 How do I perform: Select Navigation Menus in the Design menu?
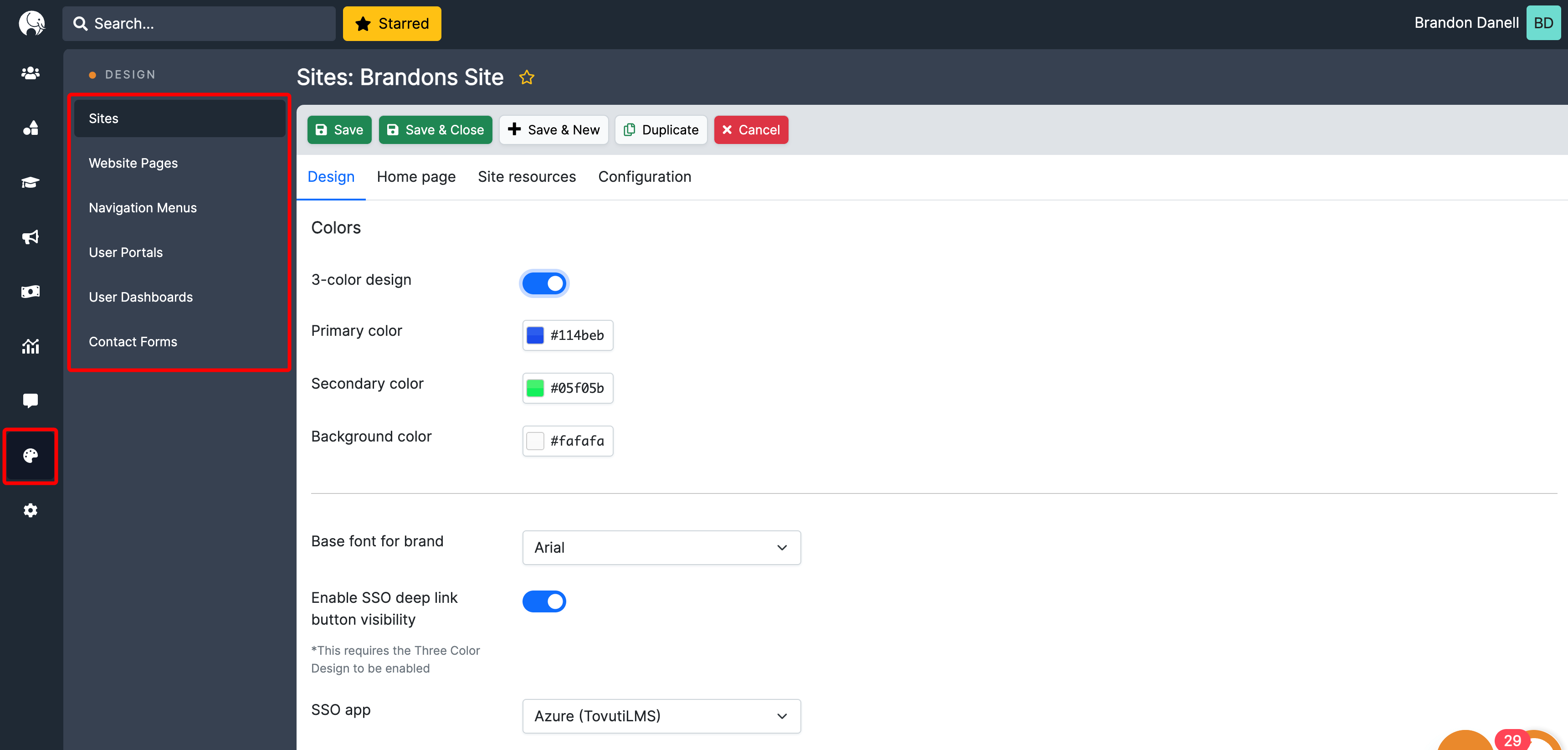179,208
